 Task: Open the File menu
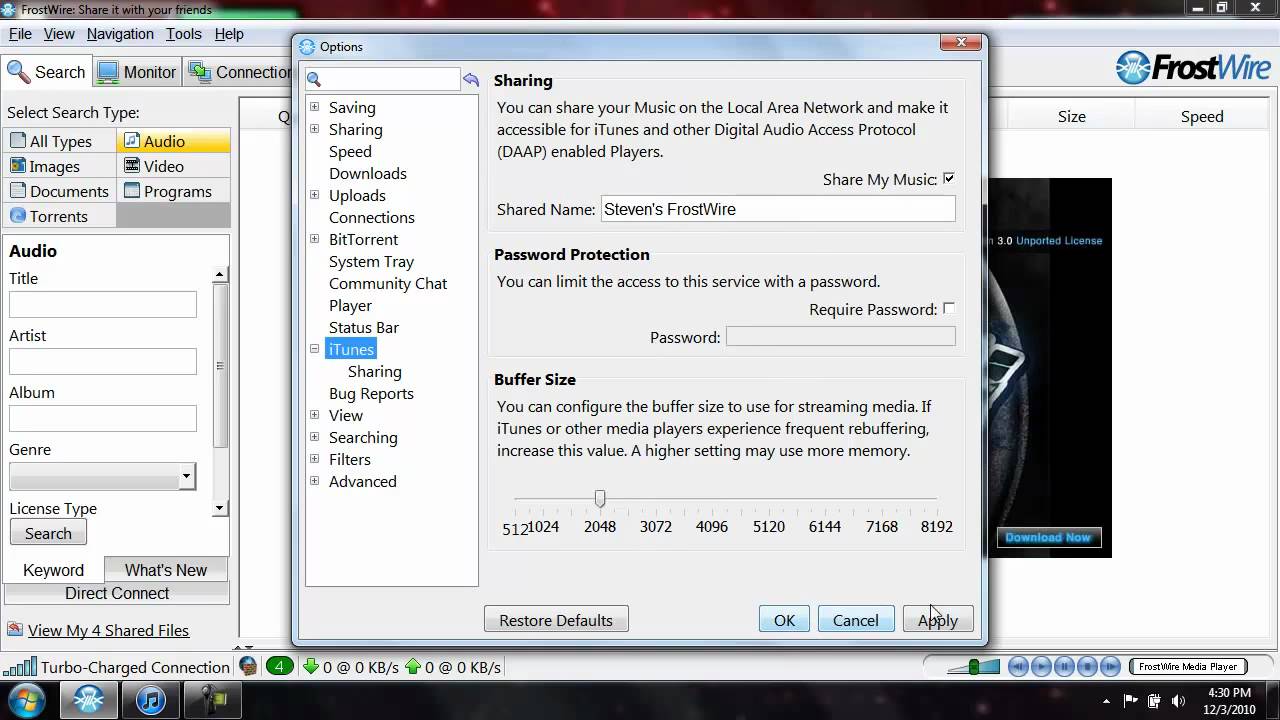(x=20, y=34)
